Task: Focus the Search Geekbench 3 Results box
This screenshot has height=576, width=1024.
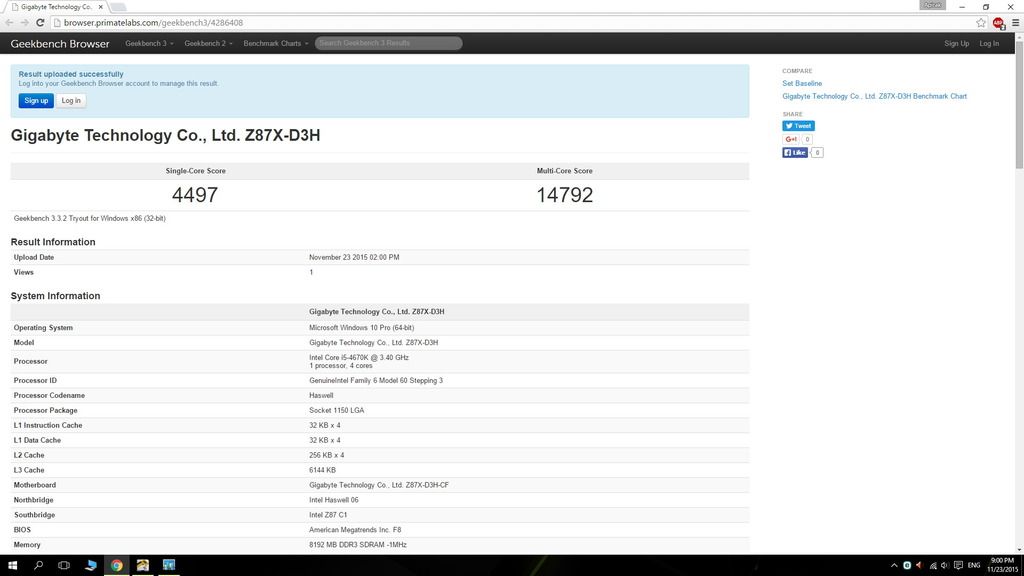Action: (389, 43)
